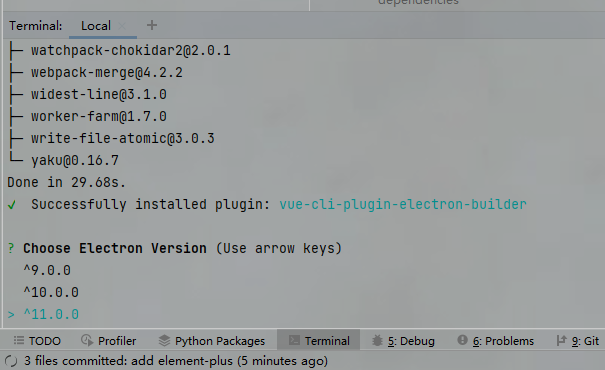Open the Profiler tool window
This screenshot has width=605, height=370.
pos(108,341)
